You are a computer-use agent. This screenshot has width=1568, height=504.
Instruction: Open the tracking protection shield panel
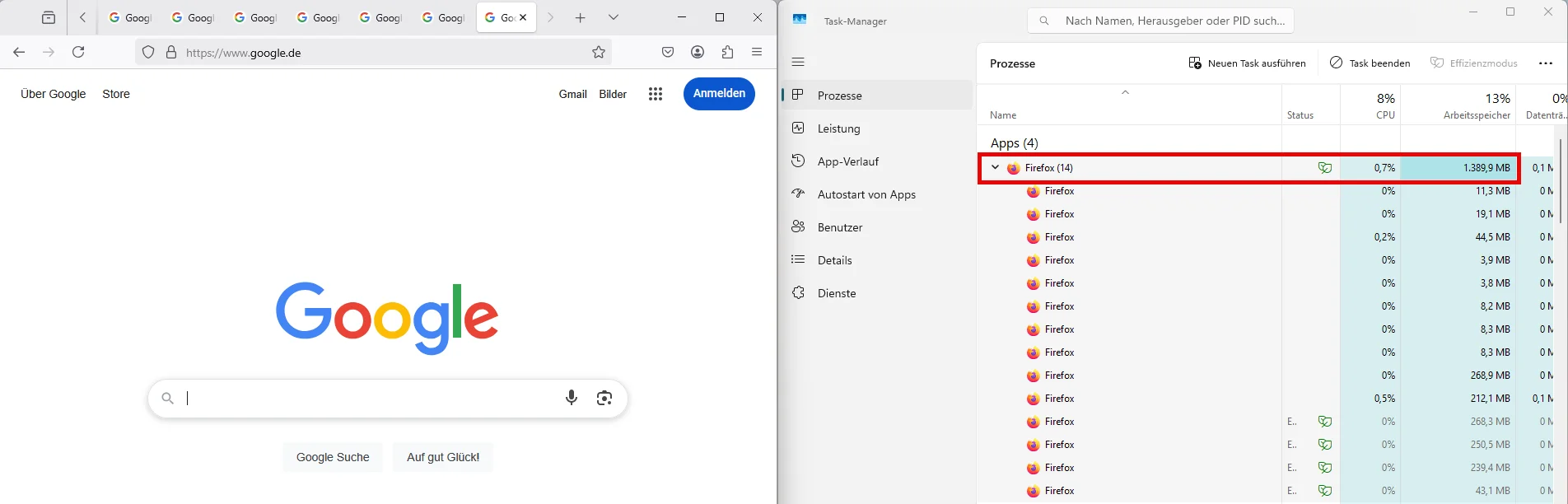148,52
